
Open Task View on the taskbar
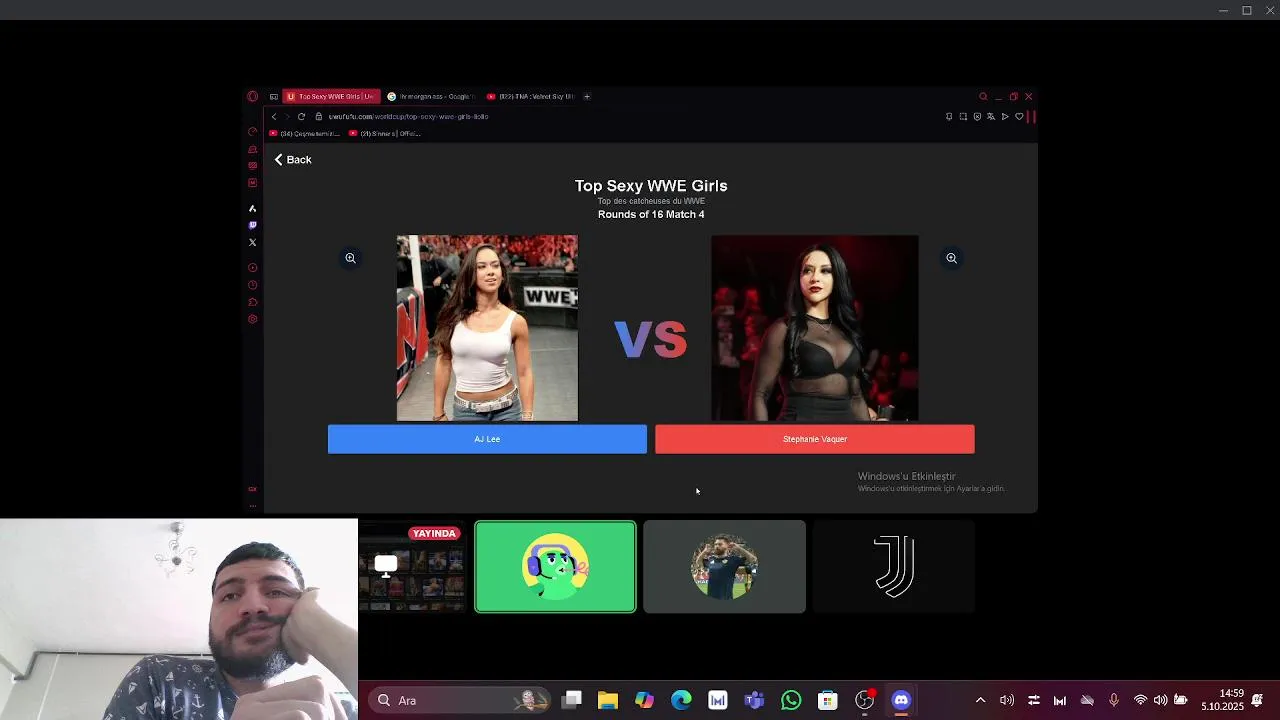(x=572, y=700)
